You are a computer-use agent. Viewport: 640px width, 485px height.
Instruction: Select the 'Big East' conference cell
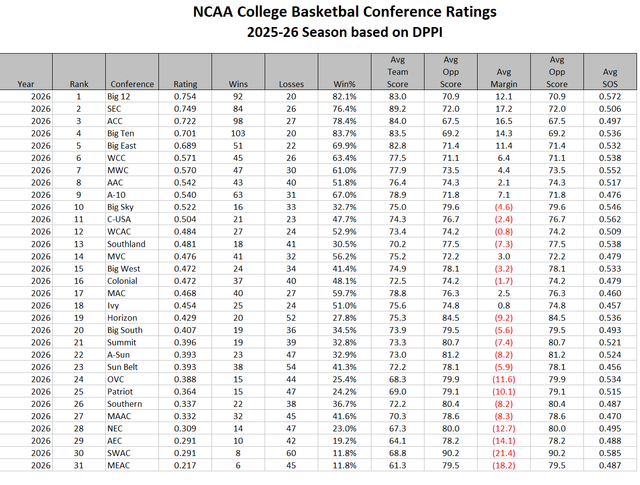click(x=126, y=145)
